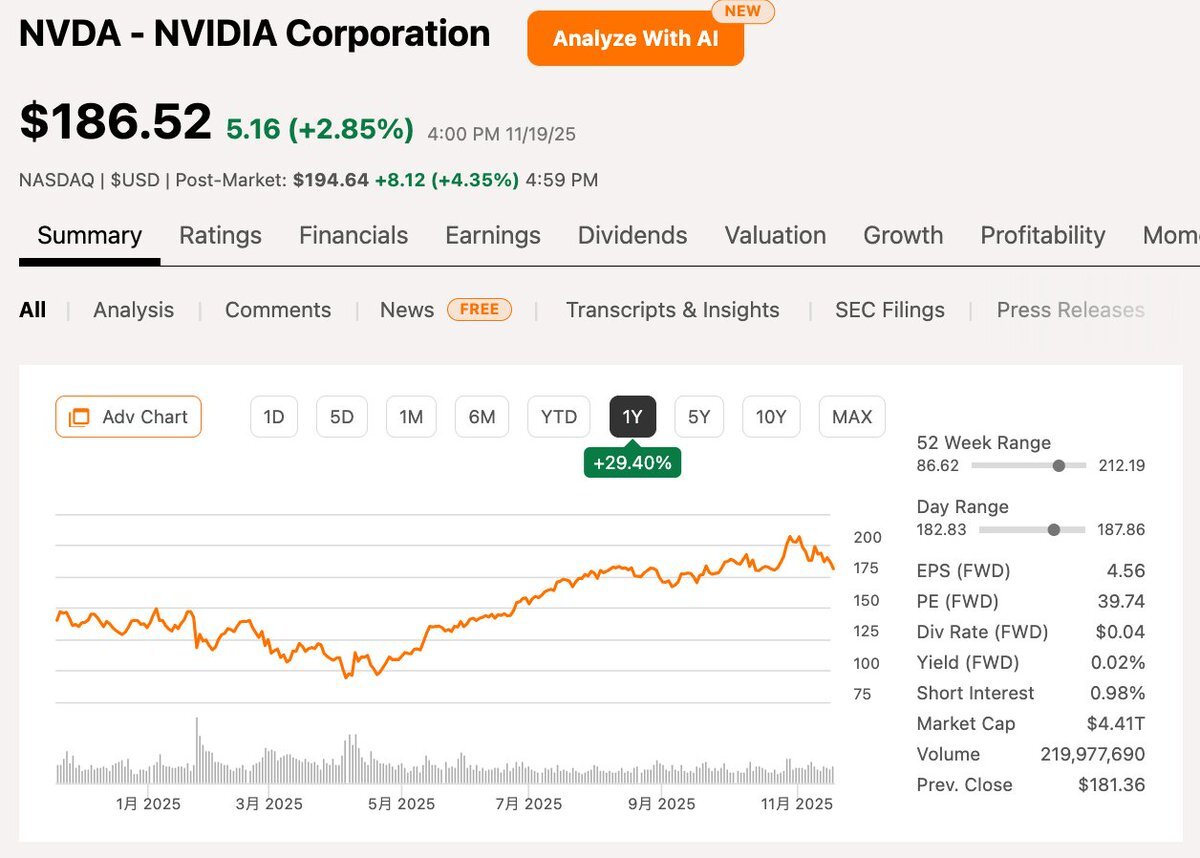Open News with FREE badge
1200x858 pixels.
pyautogui.click(x=407, y=310)
